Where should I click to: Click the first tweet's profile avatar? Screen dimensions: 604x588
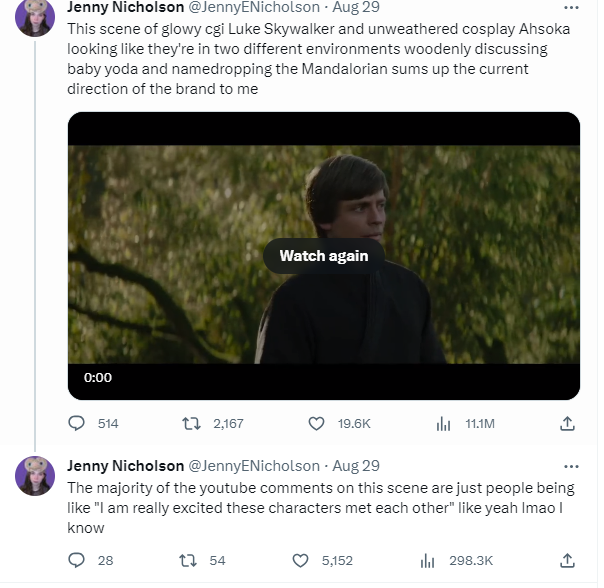35,16
